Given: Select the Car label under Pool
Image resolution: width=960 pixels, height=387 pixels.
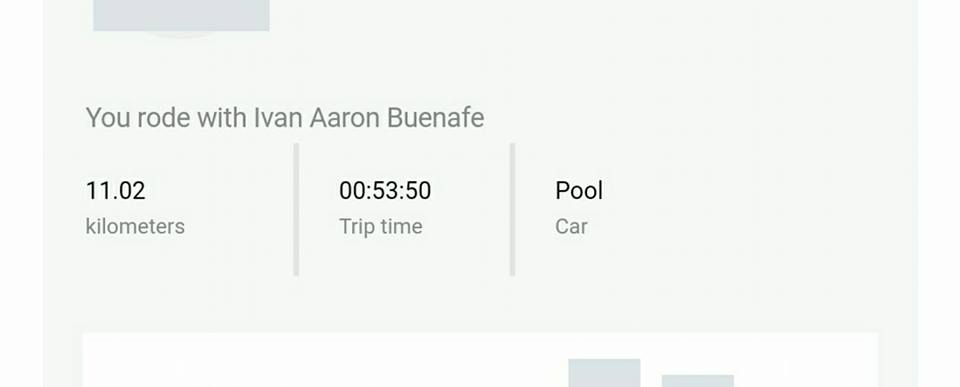Looking at the screenshot, I should 571,227.
